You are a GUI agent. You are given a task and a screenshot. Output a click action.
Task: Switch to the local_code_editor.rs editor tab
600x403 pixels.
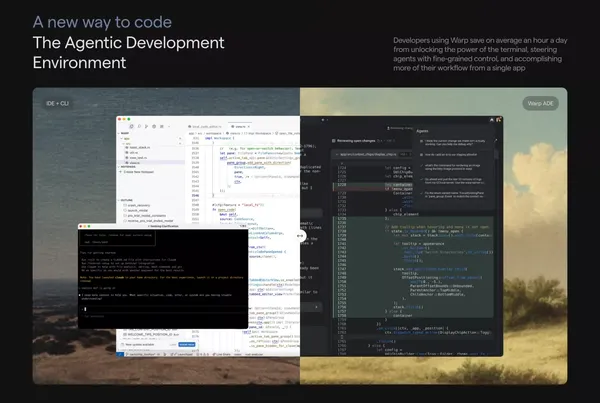204,126
